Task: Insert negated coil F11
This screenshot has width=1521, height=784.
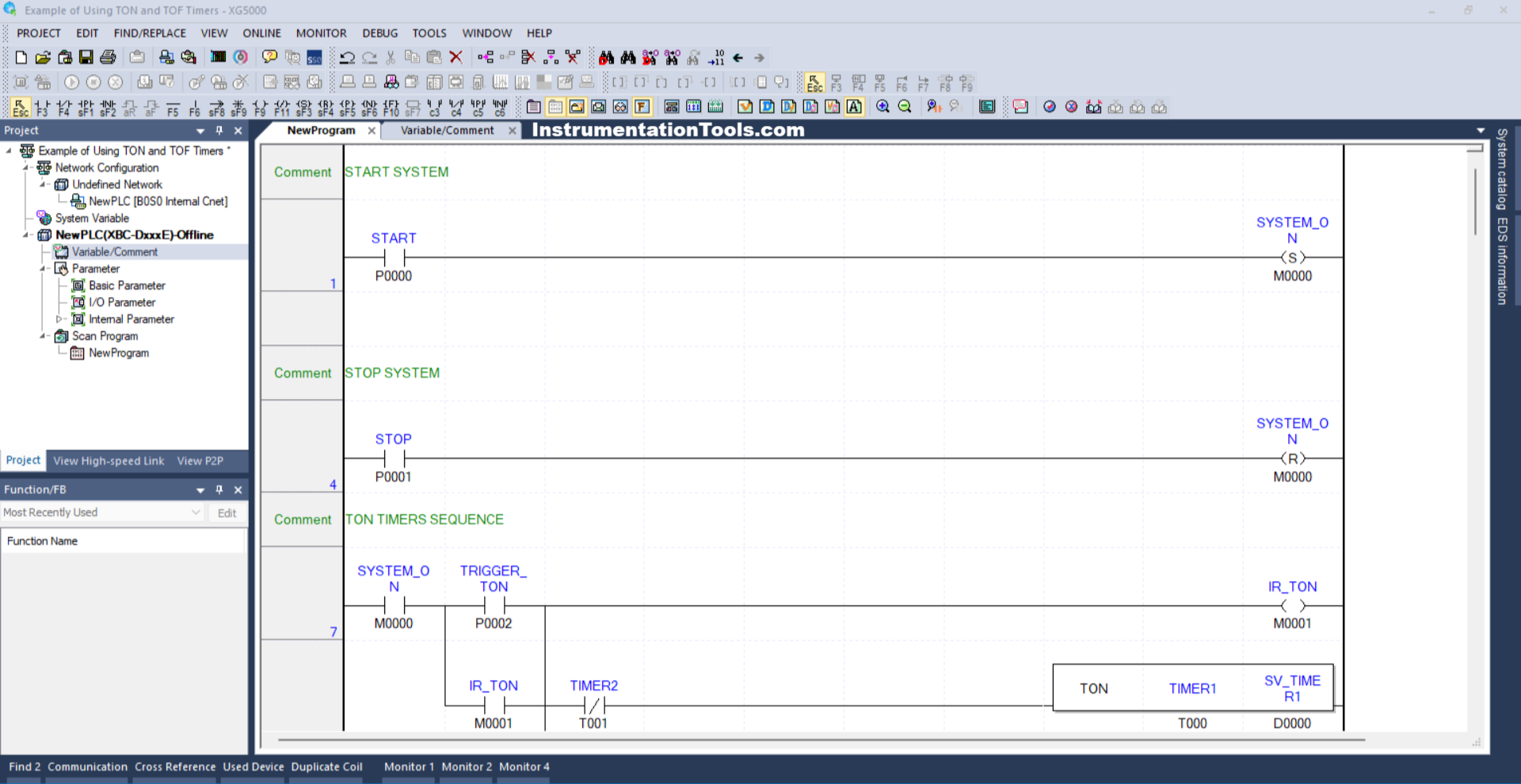Action: pyautogui.click(x=282, y=107)
